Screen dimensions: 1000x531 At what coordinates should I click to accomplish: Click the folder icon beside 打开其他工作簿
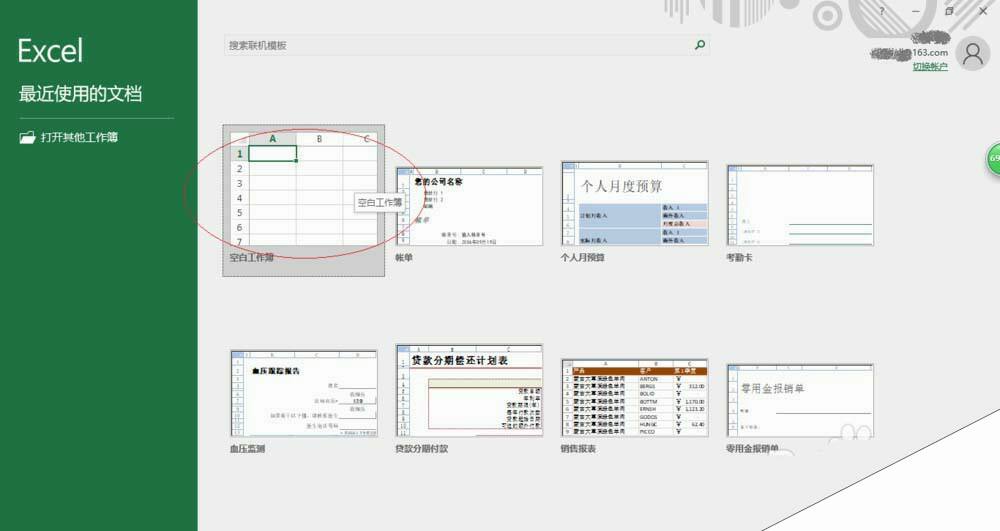click(x=27, y=138)
